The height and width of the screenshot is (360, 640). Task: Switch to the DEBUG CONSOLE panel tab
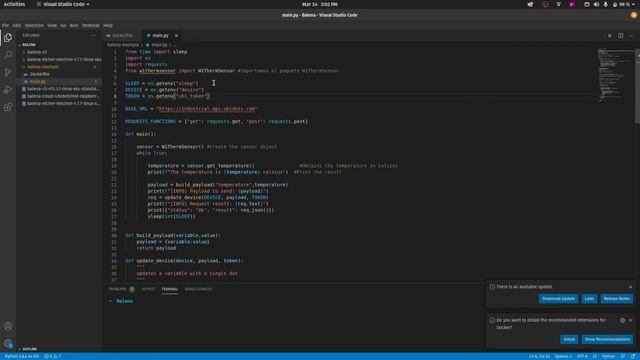tap(198, 289)
